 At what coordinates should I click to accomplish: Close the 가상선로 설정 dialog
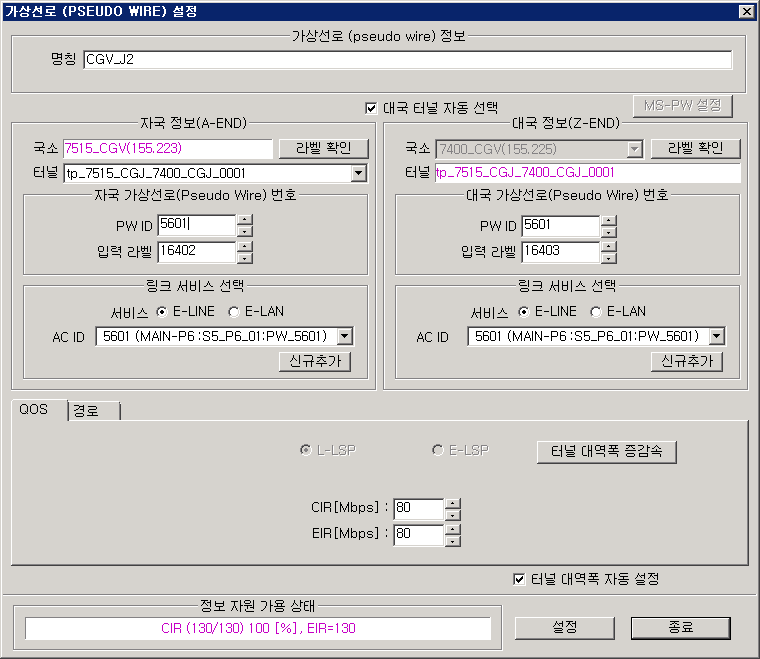(747, 11)
